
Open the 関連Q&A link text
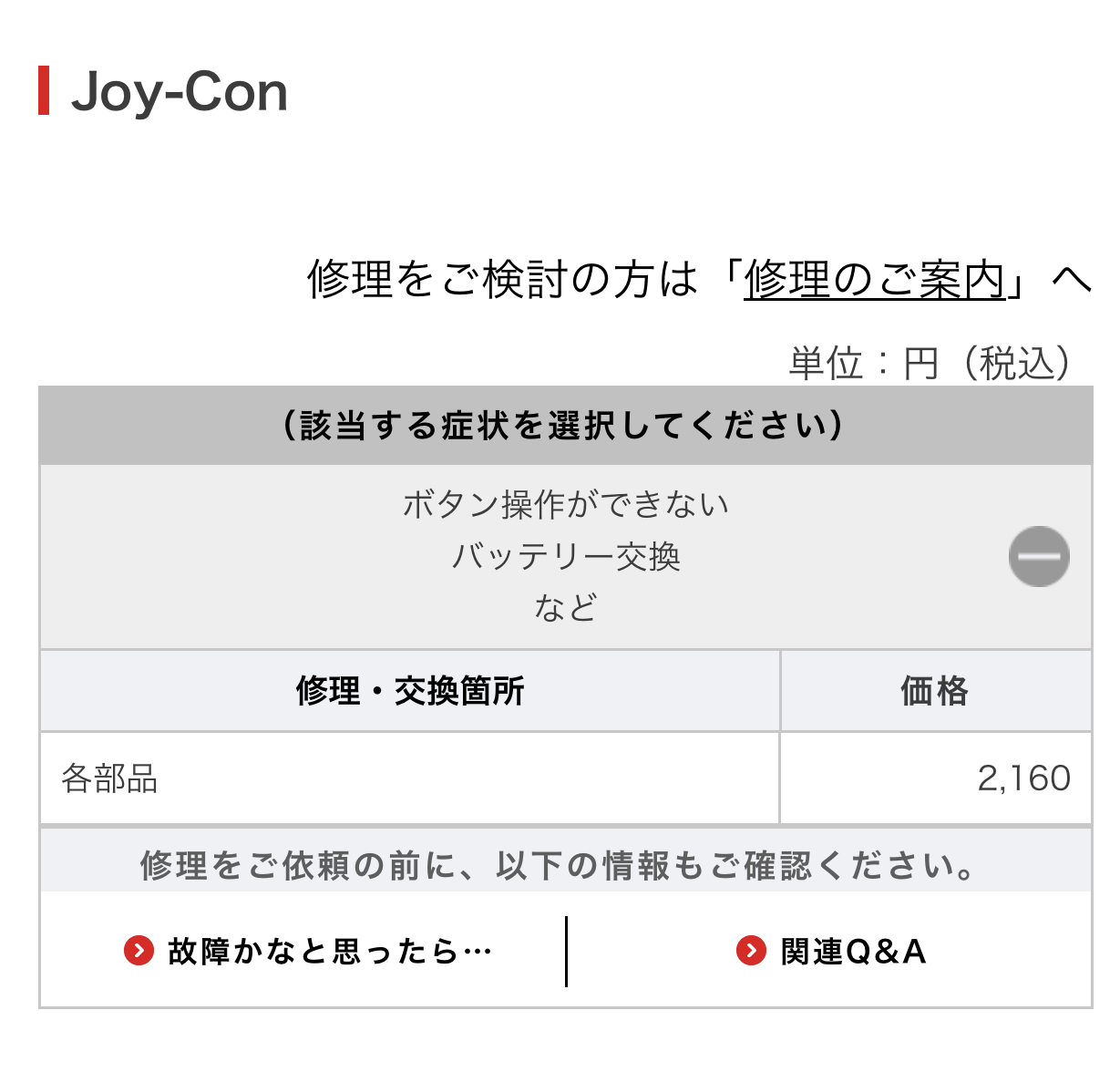[x=853, y=952]
